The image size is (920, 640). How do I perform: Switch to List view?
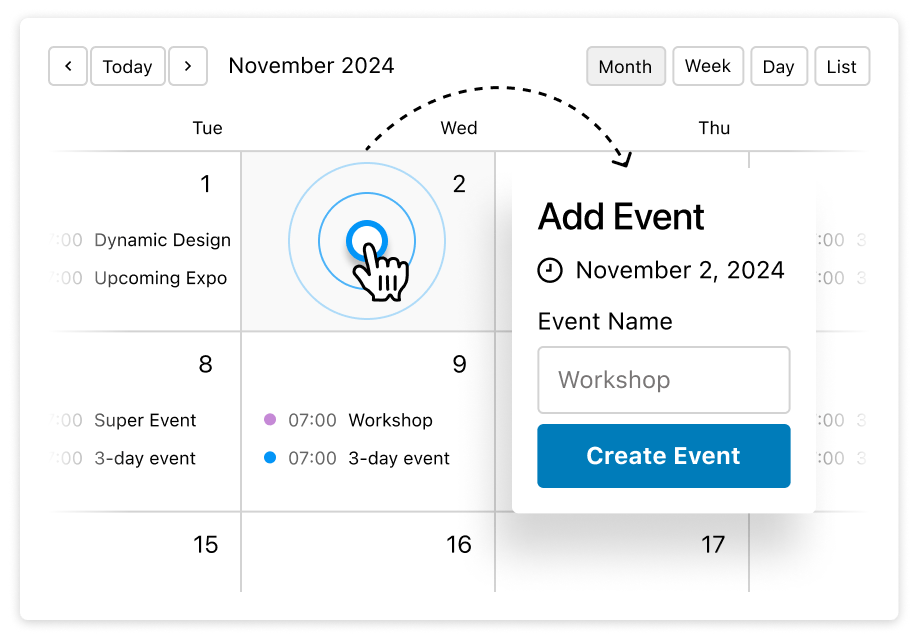tap(842, 66)
